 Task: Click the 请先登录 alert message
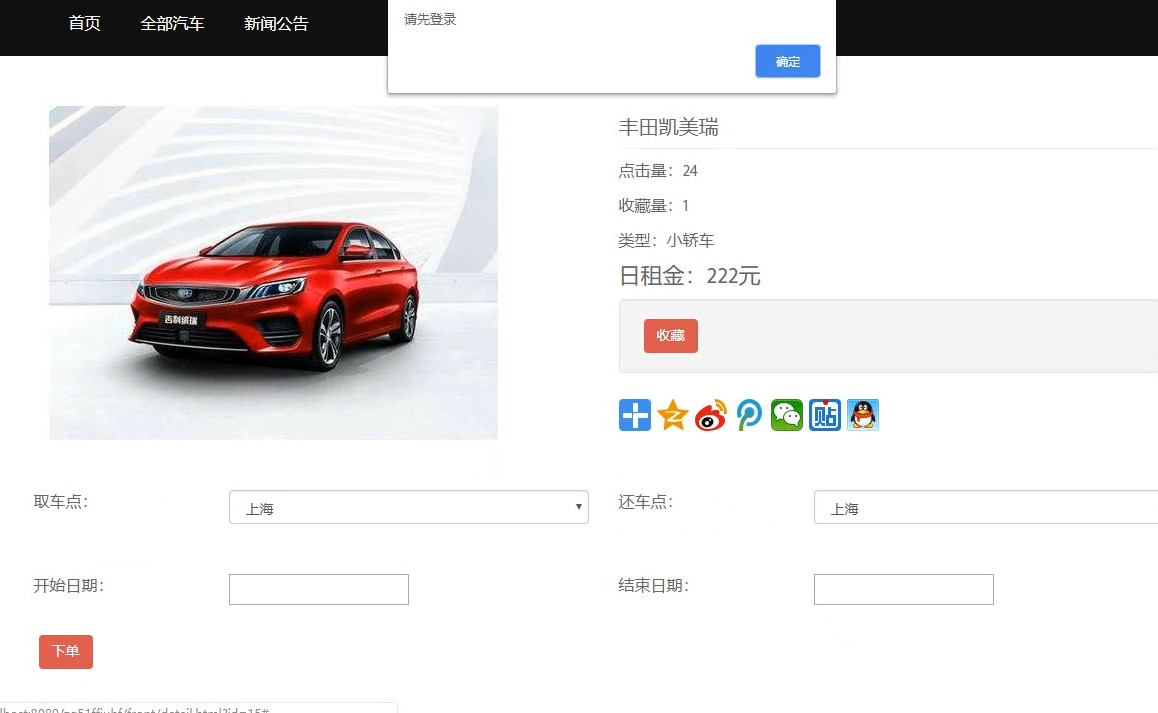430,19
